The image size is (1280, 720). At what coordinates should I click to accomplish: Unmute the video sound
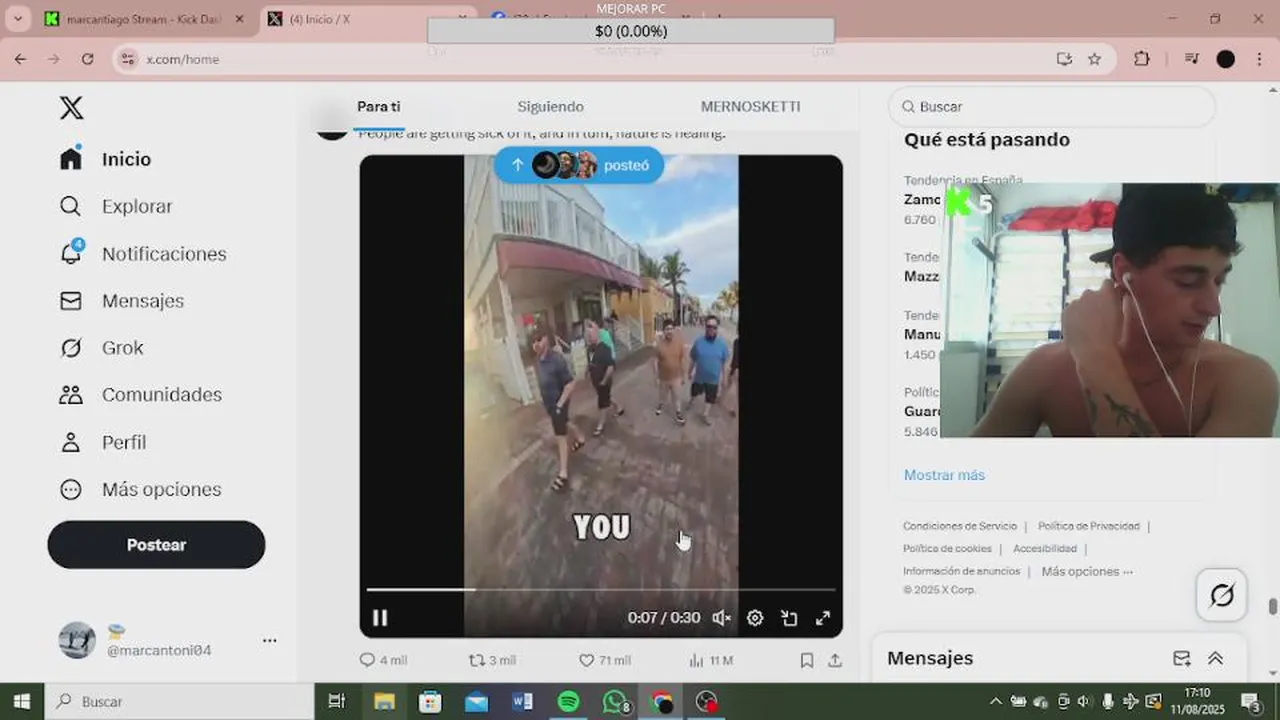coord(721,618)
